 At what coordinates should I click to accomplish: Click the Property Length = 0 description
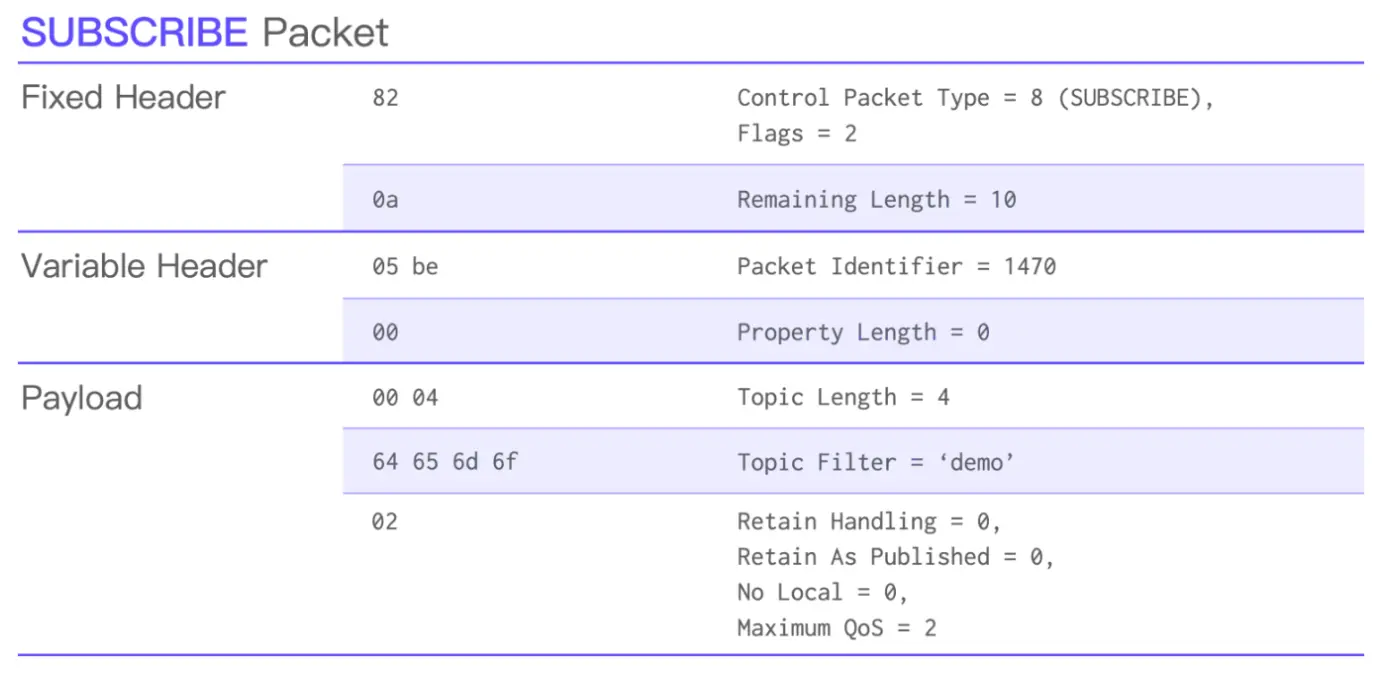pos(863,332)
